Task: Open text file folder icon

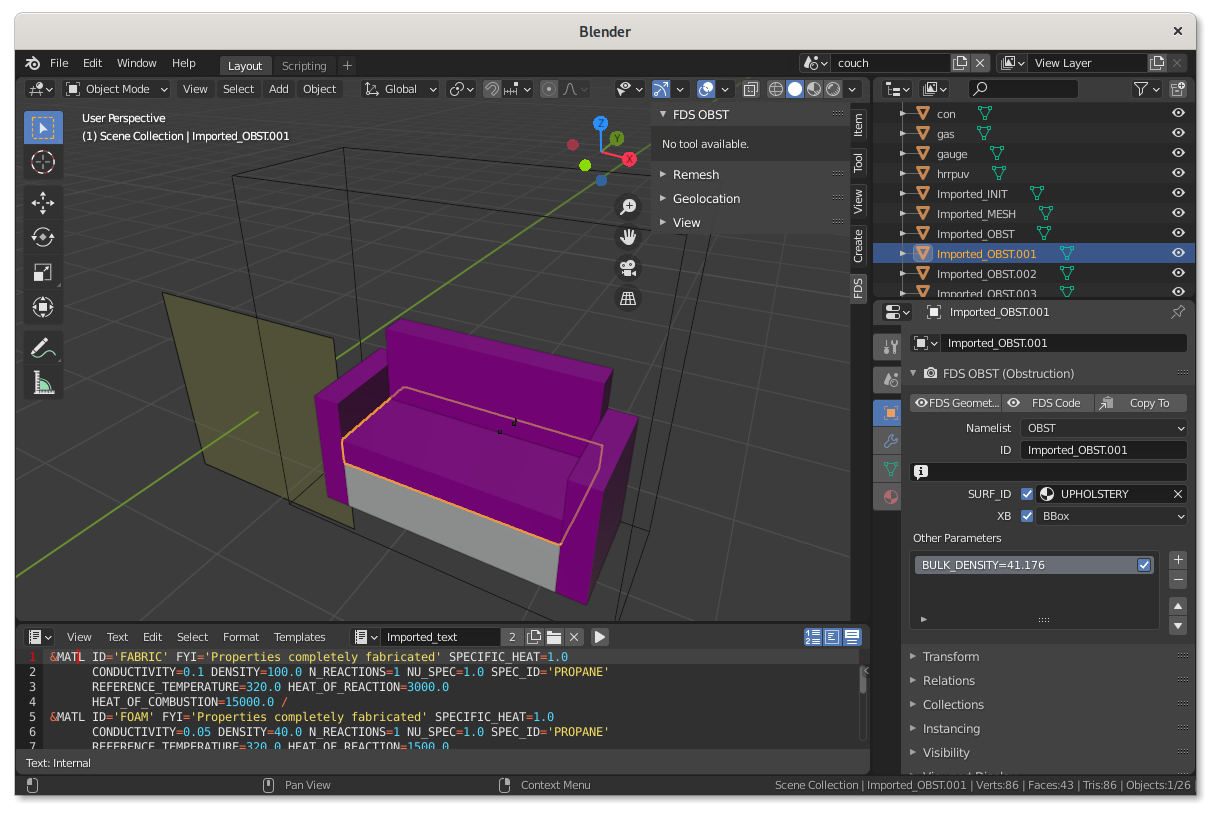Action: [554, 637]
